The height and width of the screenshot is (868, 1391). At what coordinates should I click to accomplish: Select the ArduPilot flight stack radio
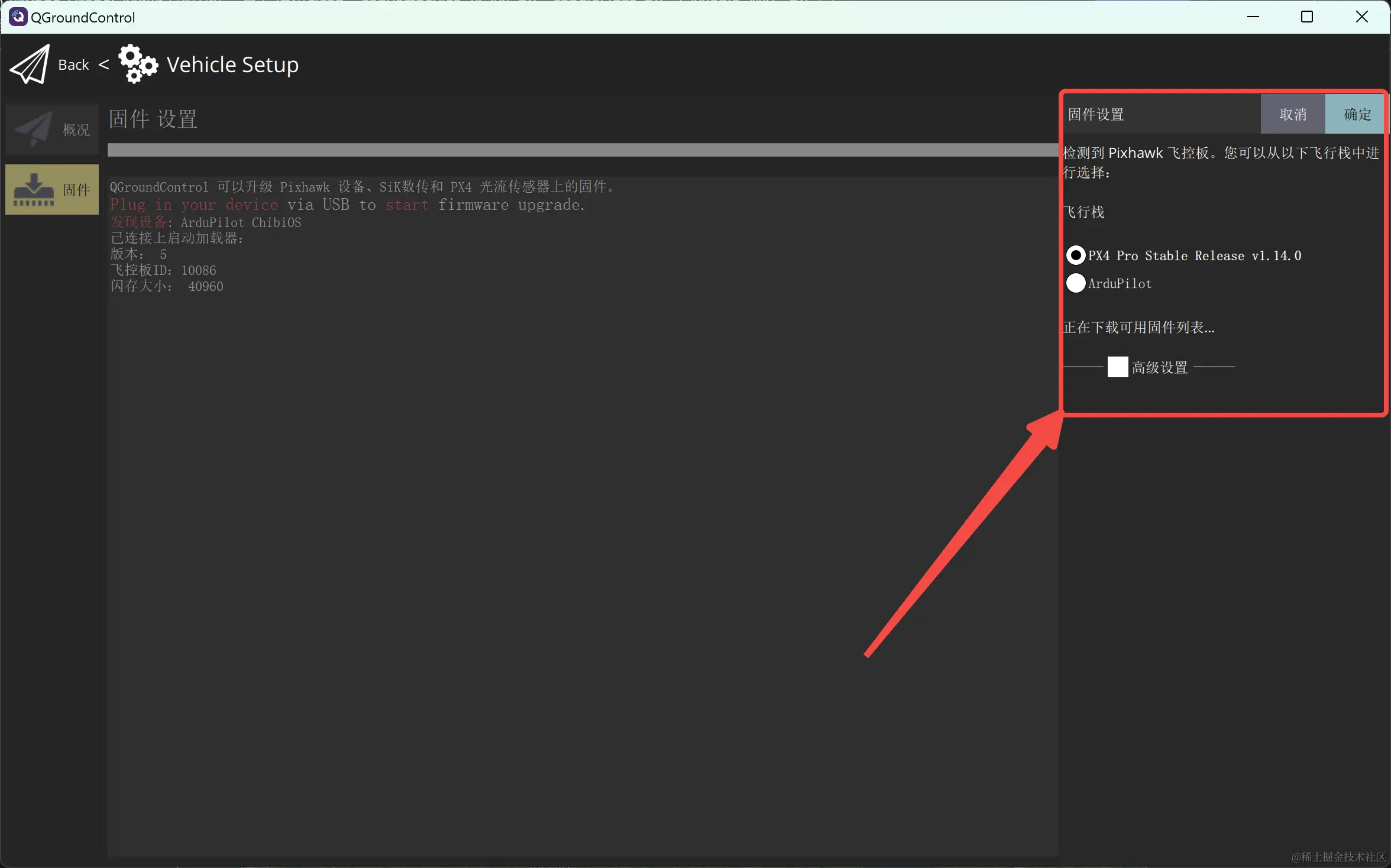pyautogui.click(x=1076, y=283)
